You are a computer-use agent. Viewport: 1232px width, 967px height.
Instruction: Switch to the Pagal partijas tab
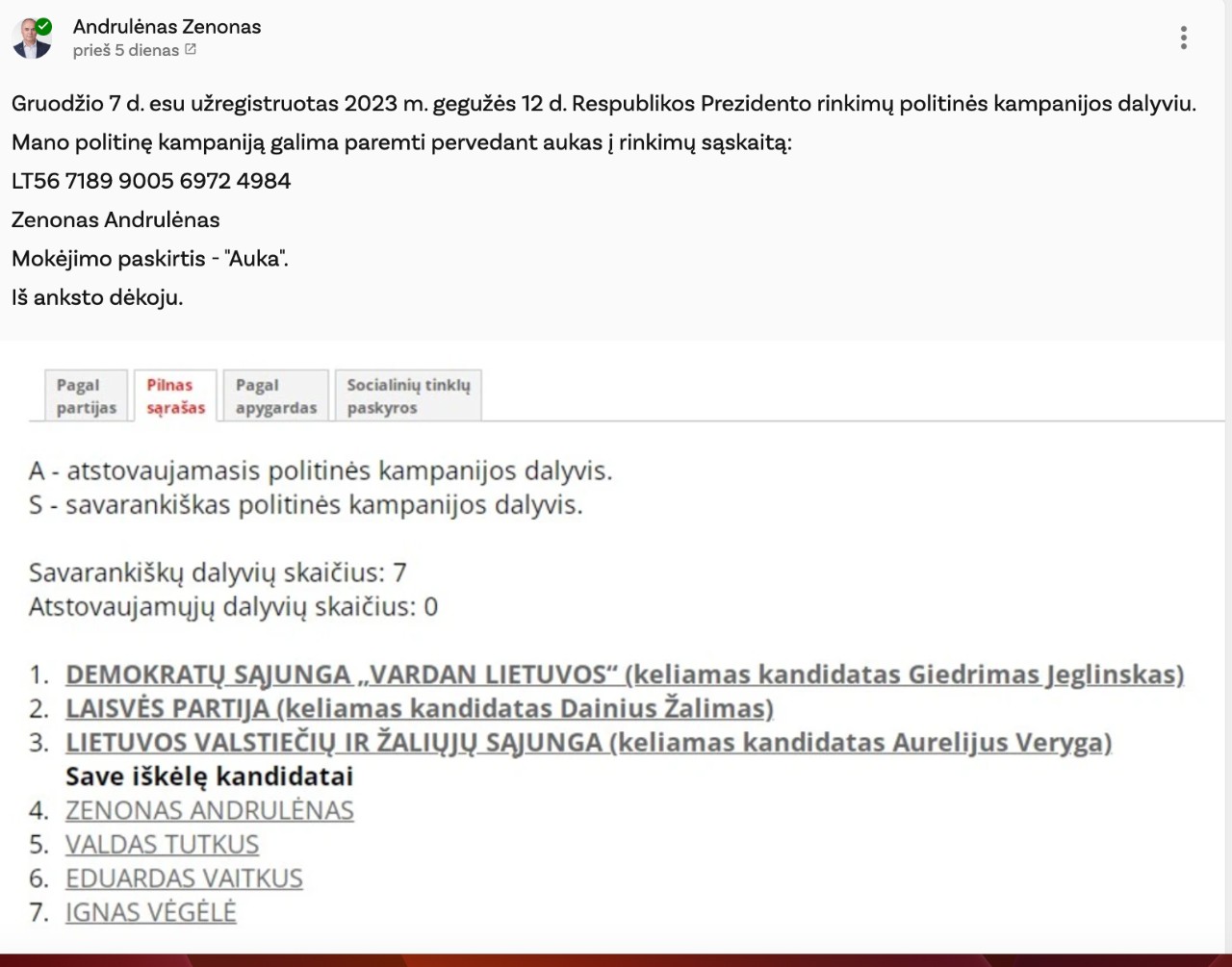tap(87, 395)
